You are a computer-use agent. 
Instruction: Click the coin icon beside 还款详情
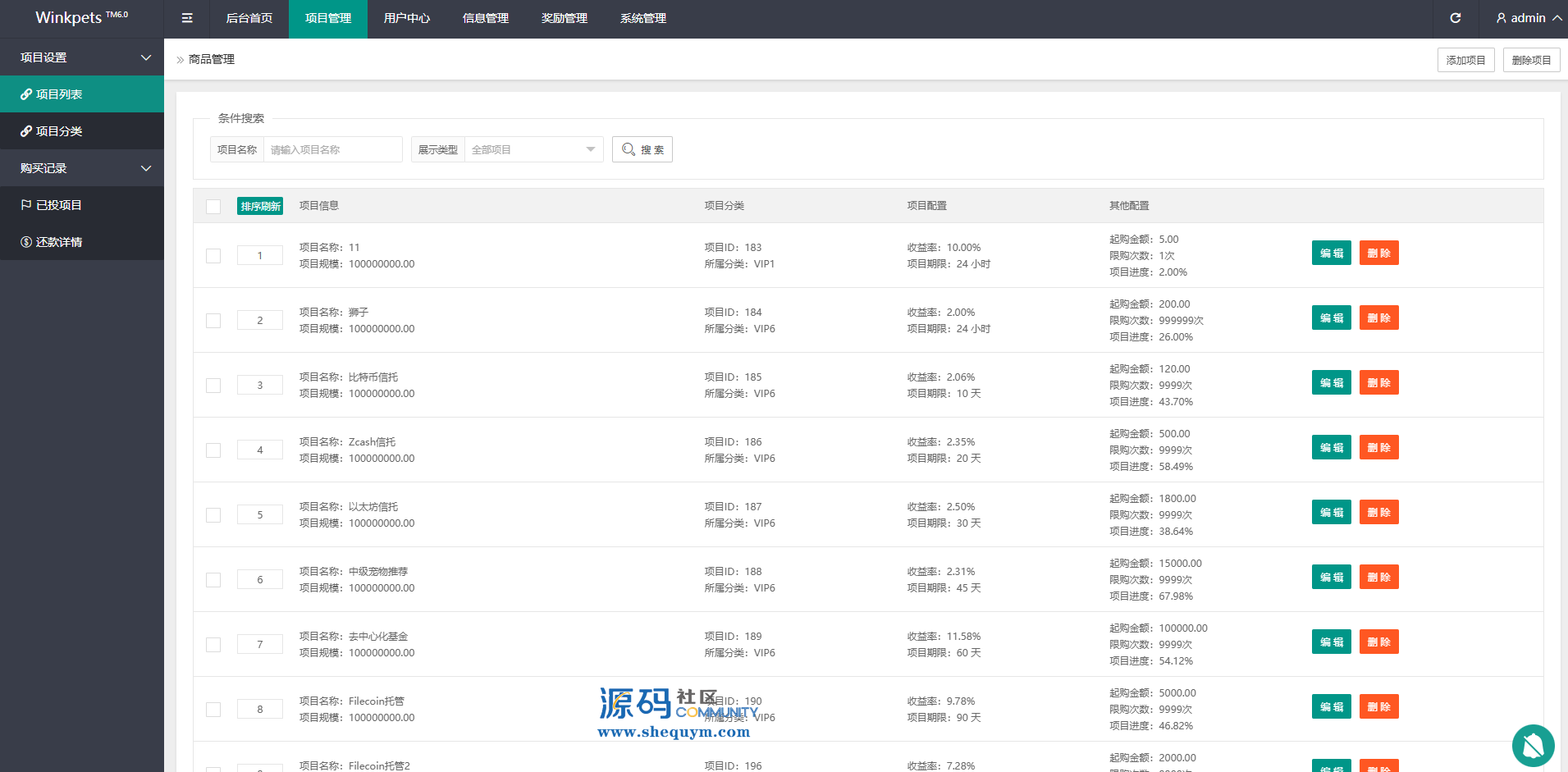[x=26, y=242]
